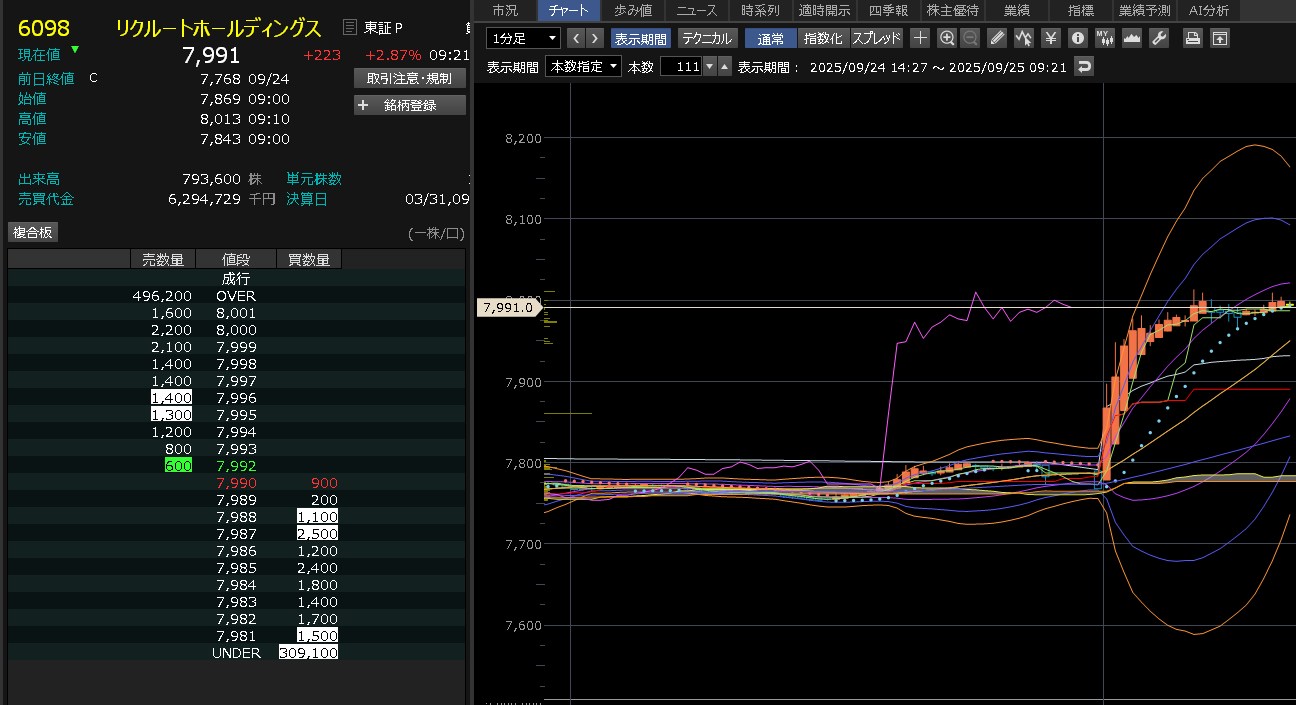Click the document icon beside 東証P
This screenshot has height=705, width=1296.
tap(349, 27)
